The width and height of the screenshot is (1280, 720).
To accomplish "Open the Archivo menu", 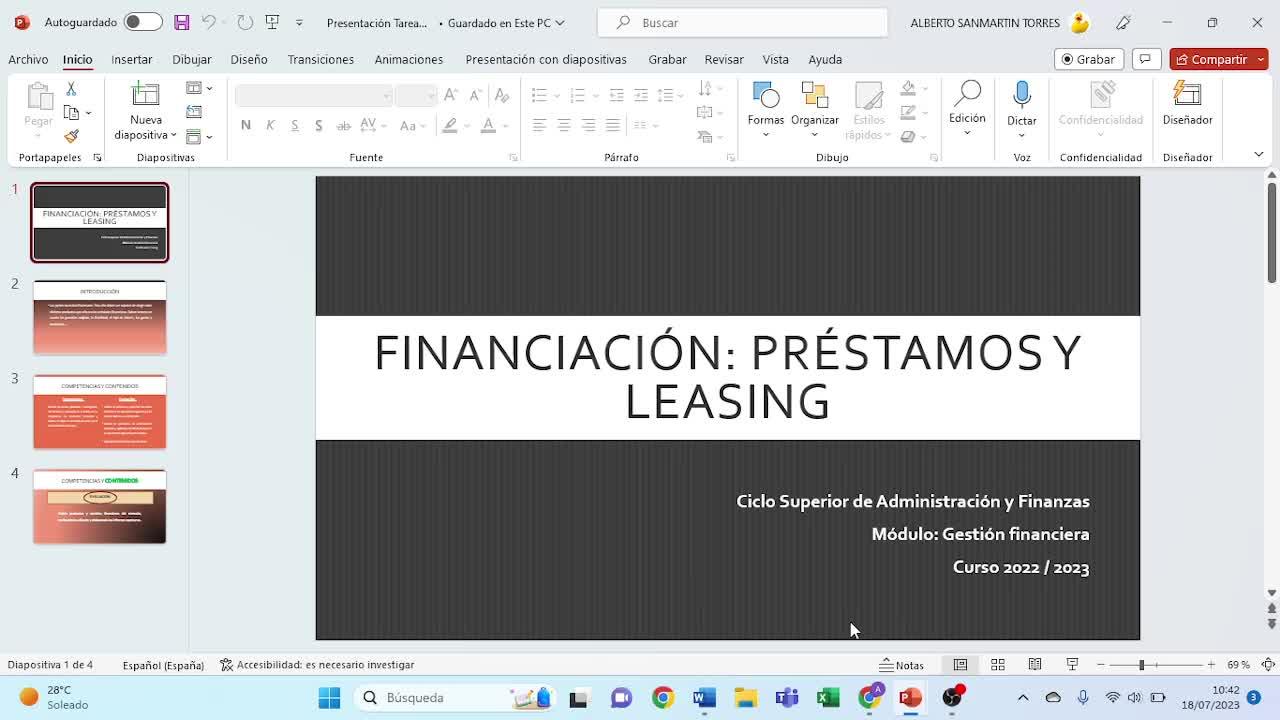I will (28, 59).
